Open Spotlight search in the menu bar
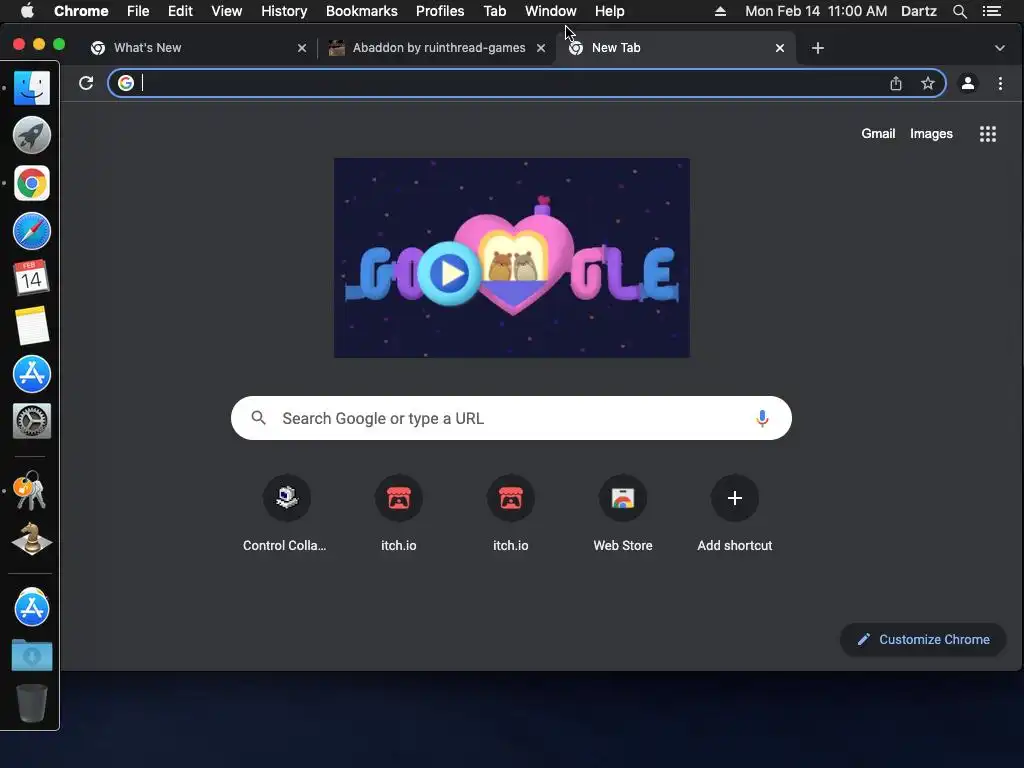 click(959, 11)
